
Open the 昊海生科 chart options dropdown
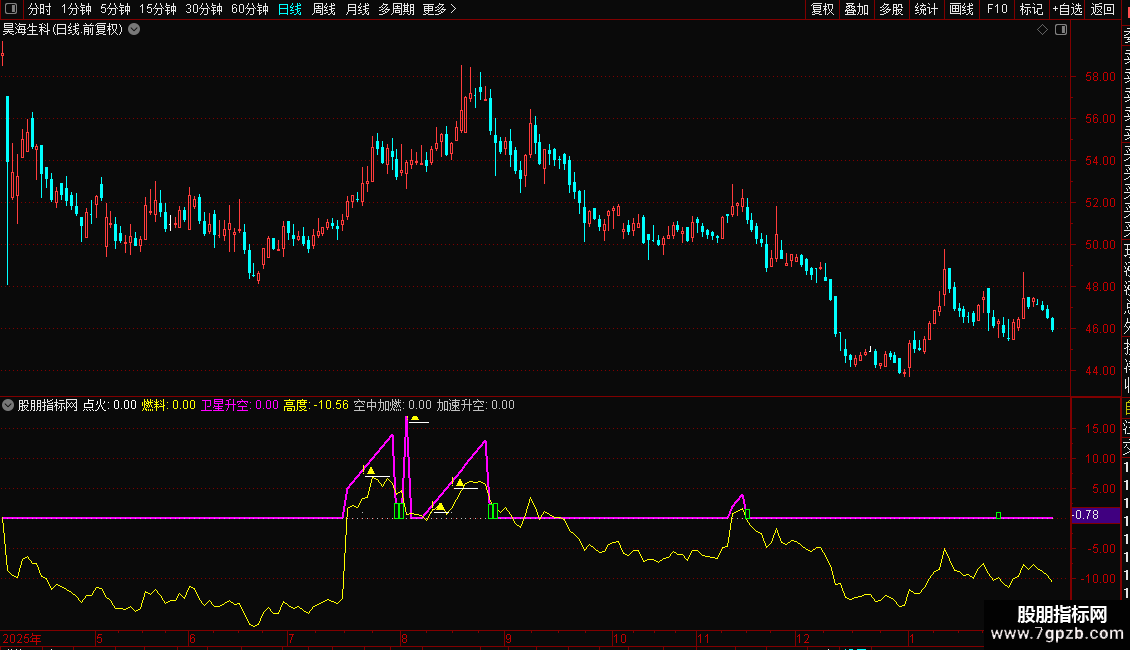coord(134,30)
